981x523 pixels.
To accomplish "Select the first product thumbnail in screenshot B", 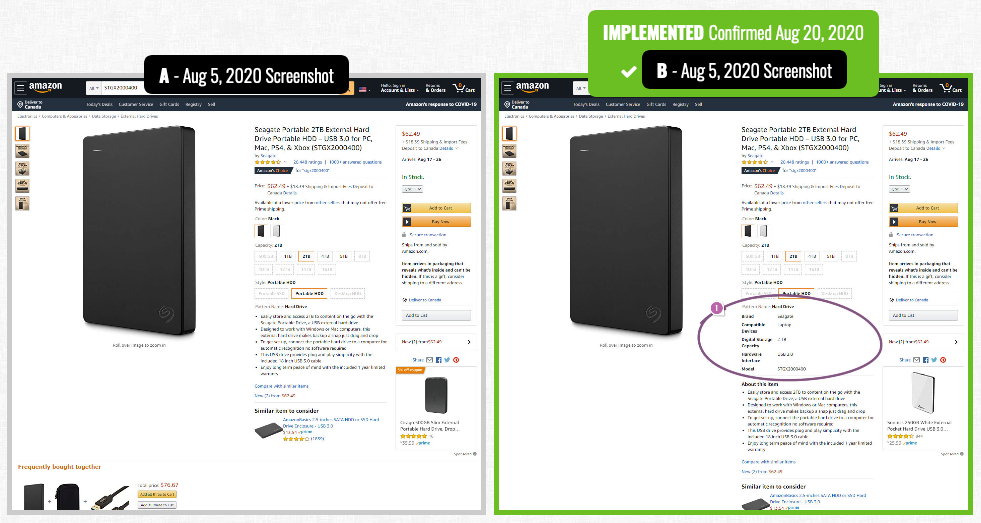I will click(x=509, y=133).
